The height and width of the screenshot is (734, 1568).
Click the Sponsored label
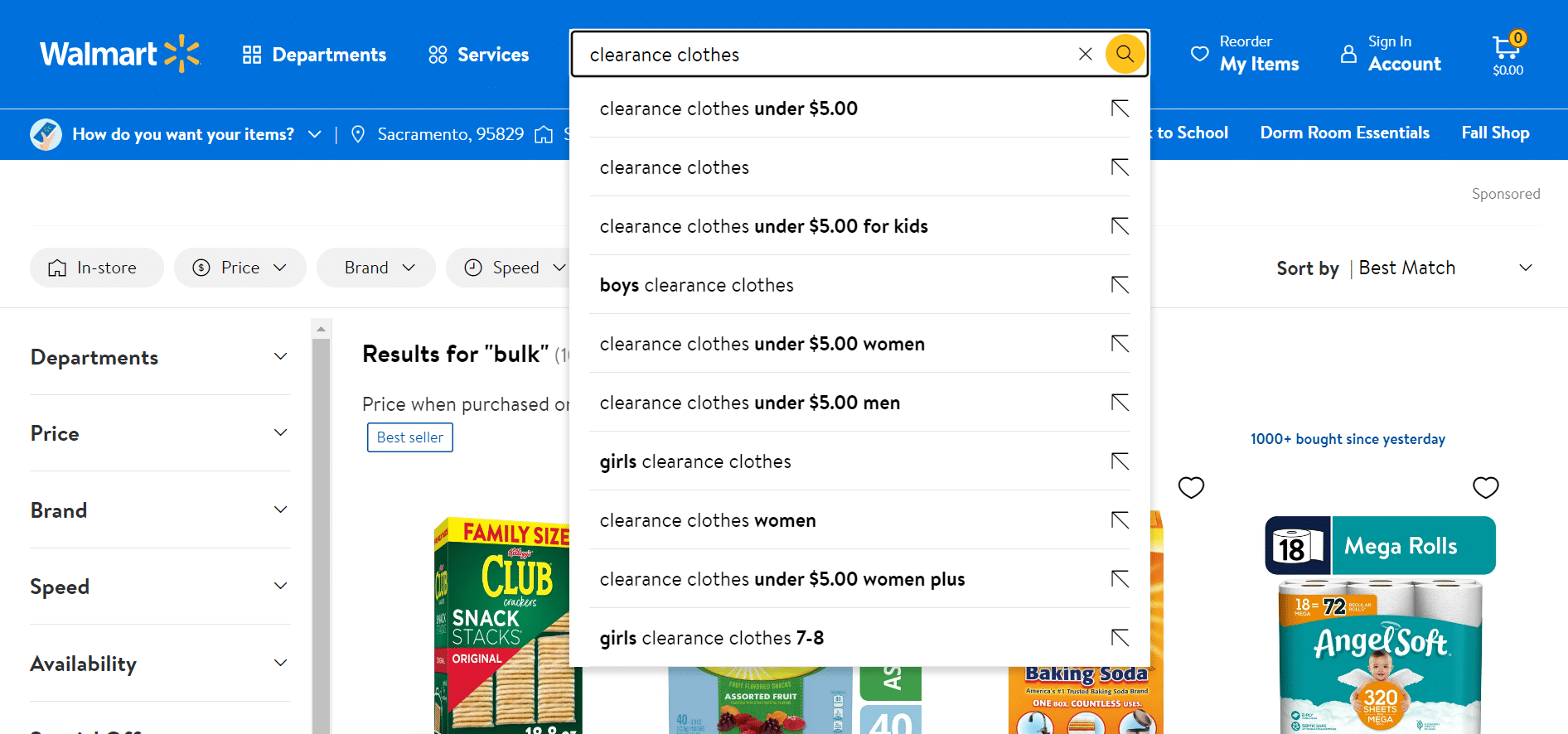[x=1506, y=194]
